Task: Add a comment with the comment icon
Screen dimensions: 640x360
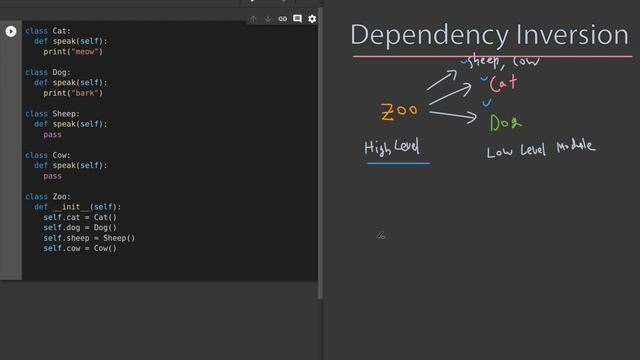Action: (298, 19)
